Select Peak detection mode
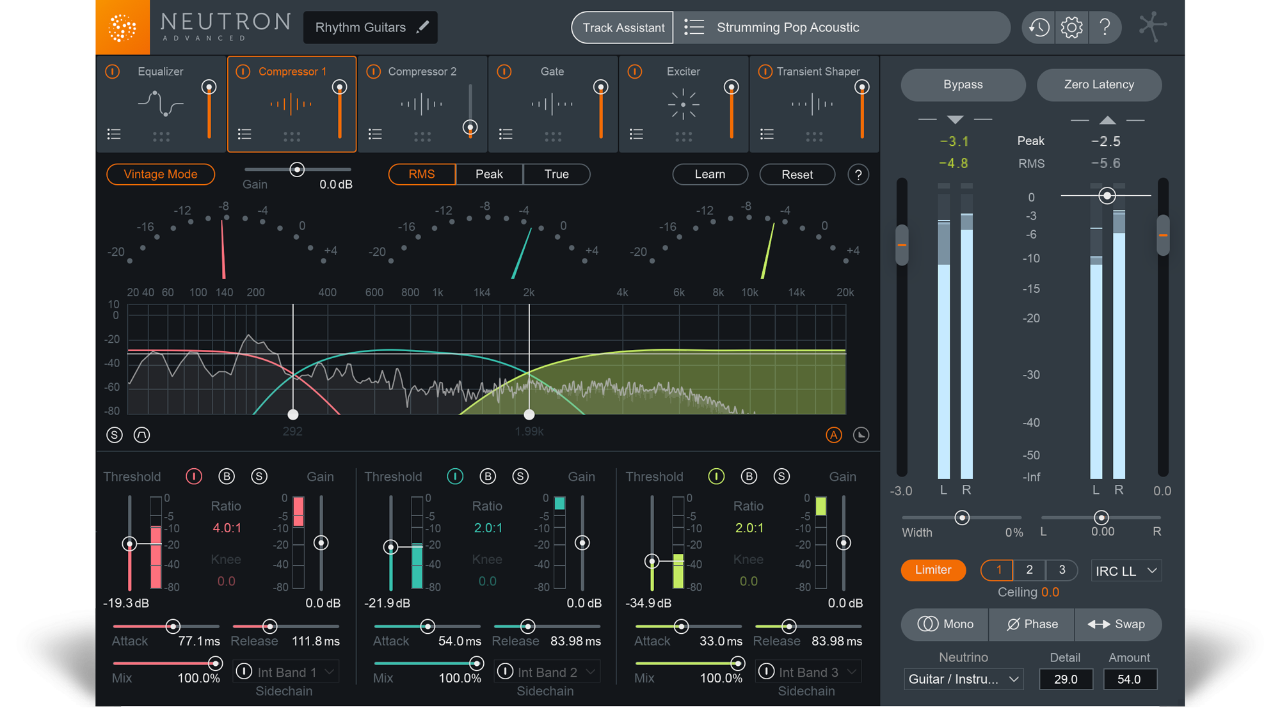 click(x=489, y=174)
